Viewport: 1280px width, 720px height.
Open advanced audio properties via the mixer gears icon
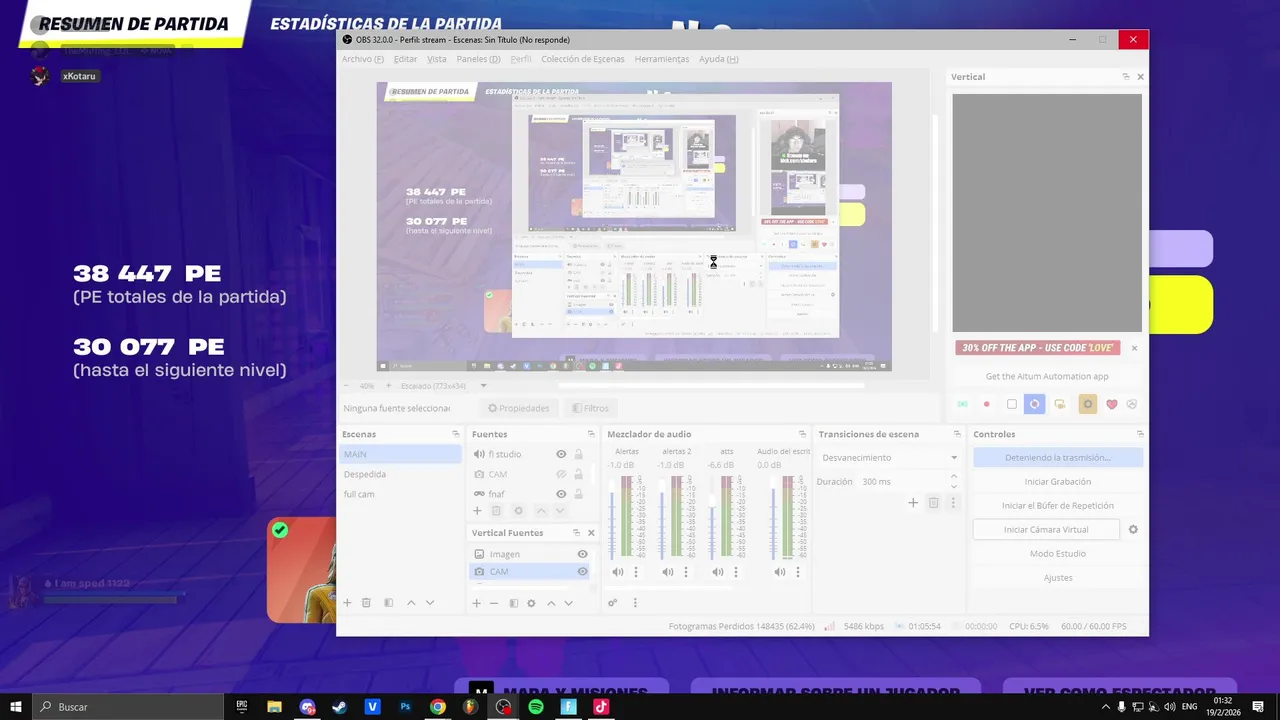612,603
